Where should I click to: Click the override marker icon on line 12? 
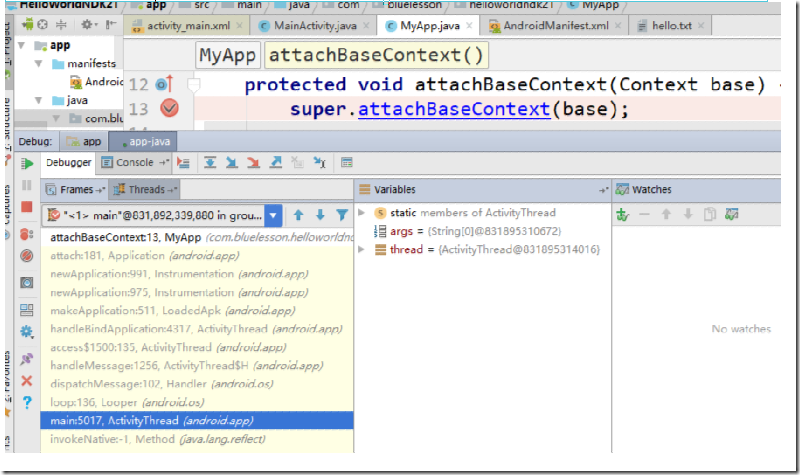tap(165, 84)
